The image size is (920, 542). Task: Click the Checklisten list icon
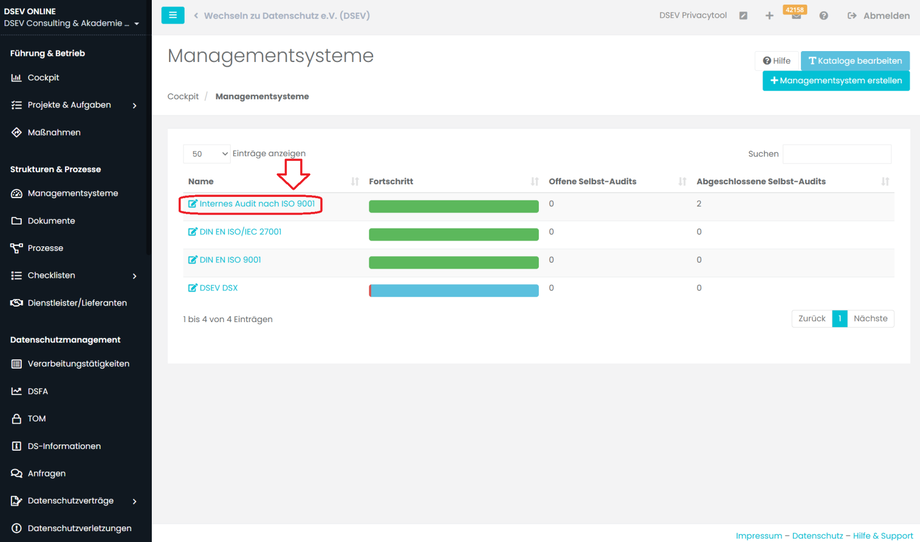coord(16,275)
